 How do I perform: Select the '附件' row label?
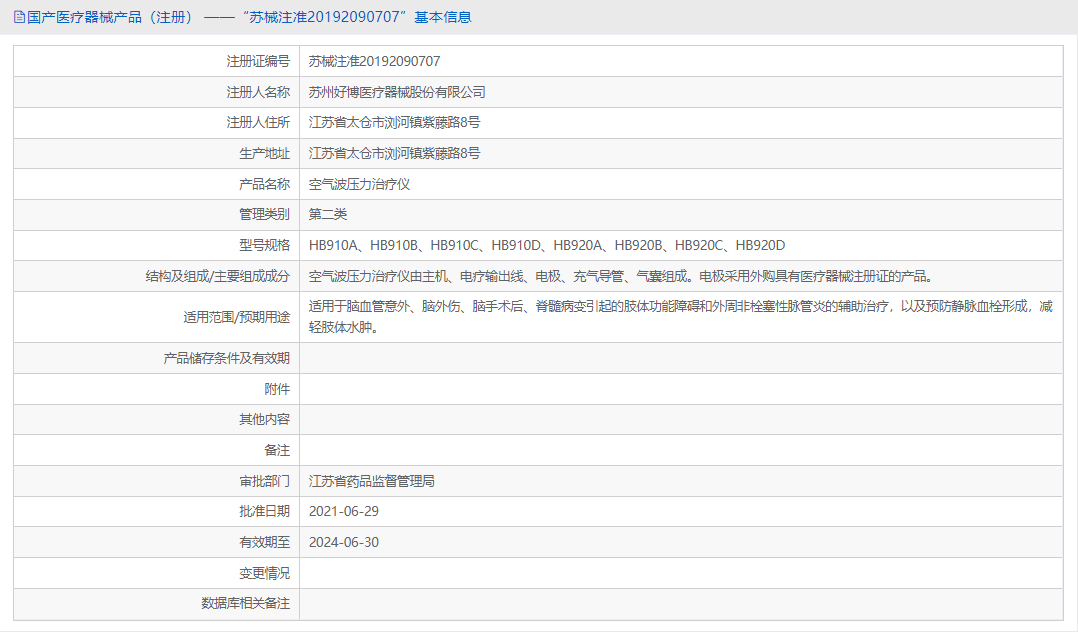[278, 389]
